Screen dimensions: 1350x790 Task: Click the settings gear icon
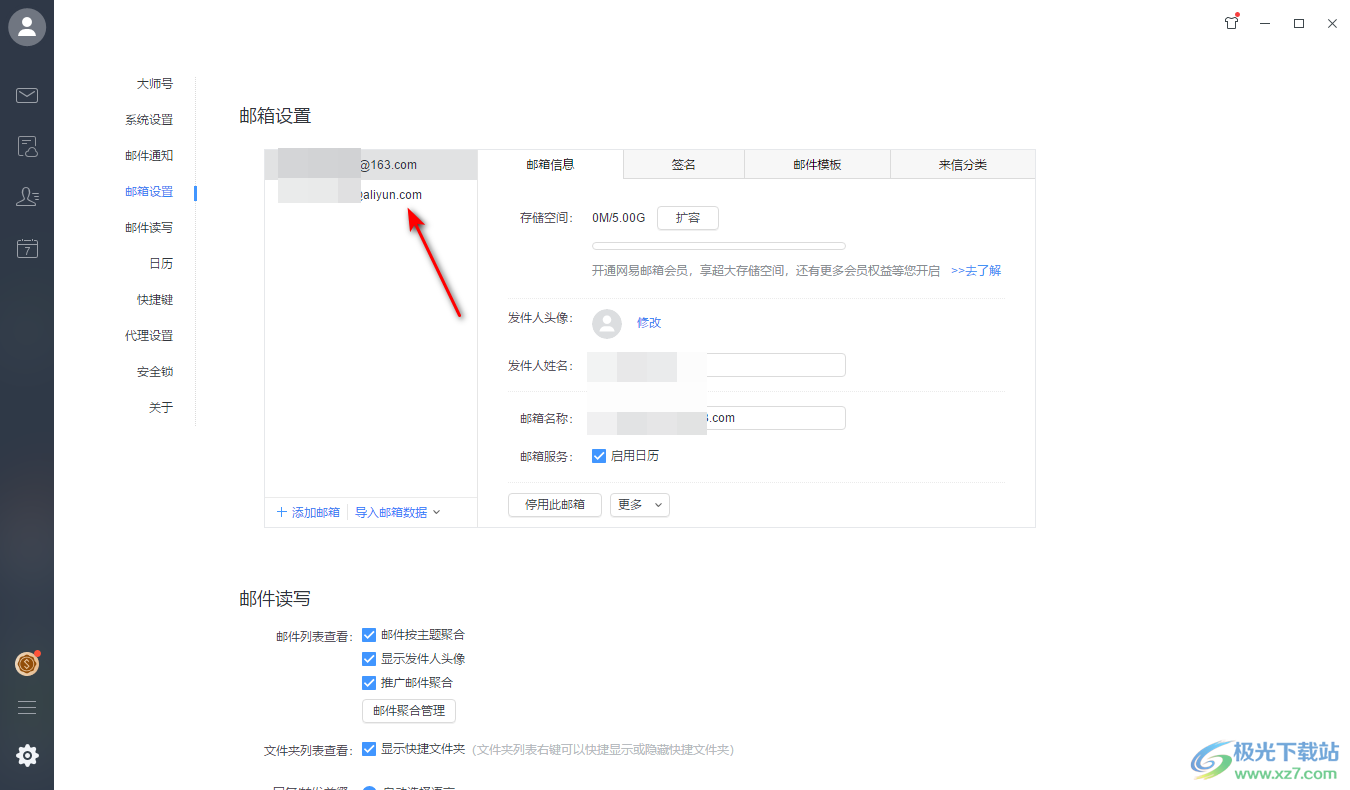(27, 756)
